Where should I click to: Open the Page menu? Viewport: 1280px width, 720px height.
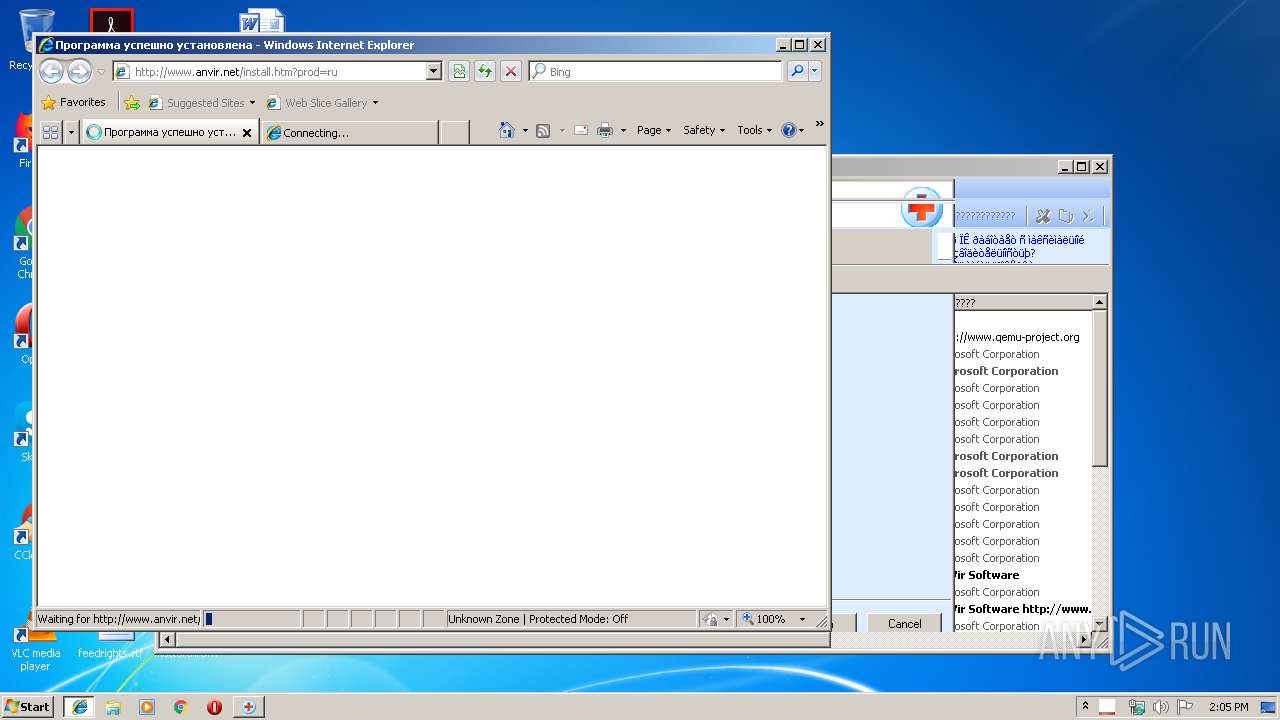coord(654,130)
